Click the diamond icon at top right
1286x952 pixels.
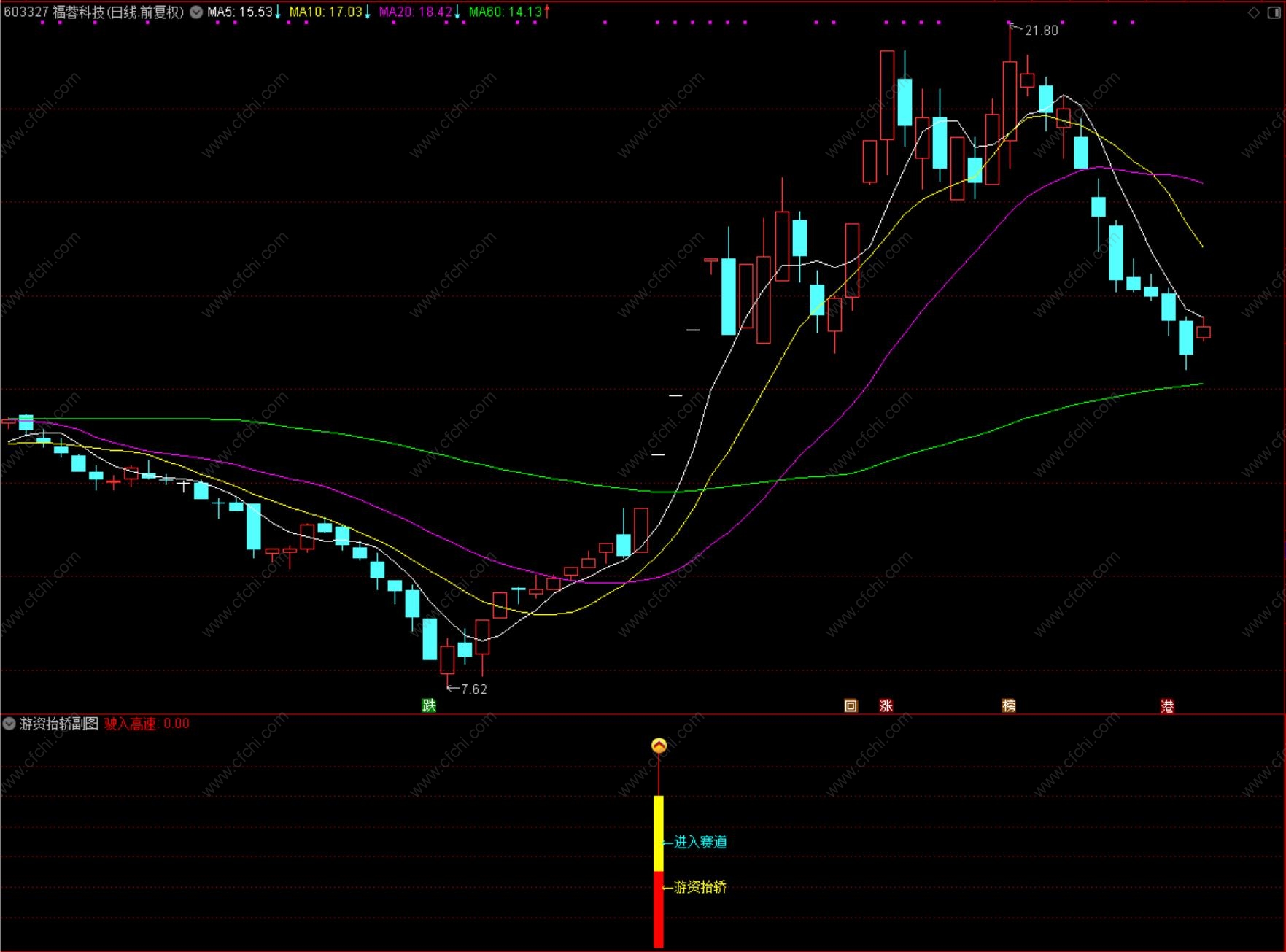coord(1255,12)
